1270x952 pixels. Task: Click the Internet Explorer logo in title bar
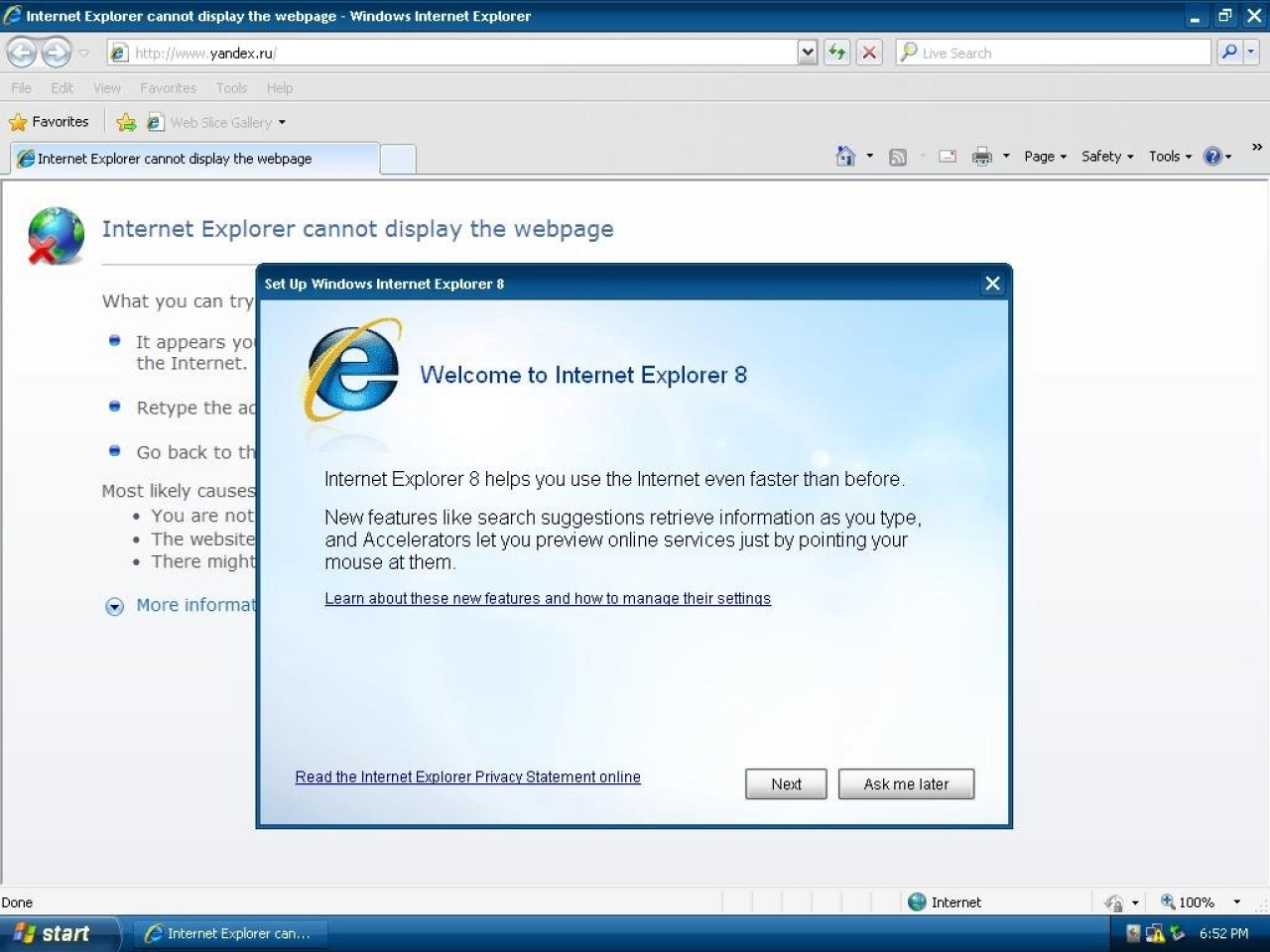[12, 15]
